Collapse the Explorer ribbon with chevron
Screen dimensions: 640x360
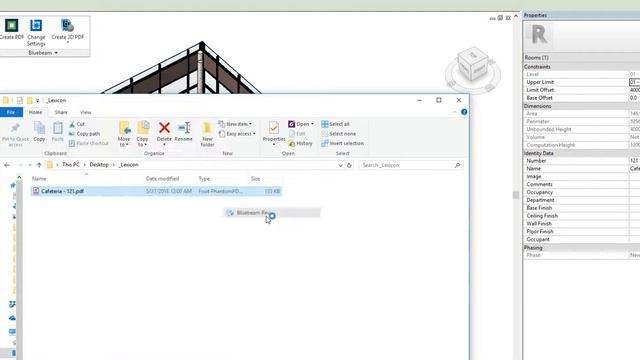pyautogui.click(x=454, y=112)
